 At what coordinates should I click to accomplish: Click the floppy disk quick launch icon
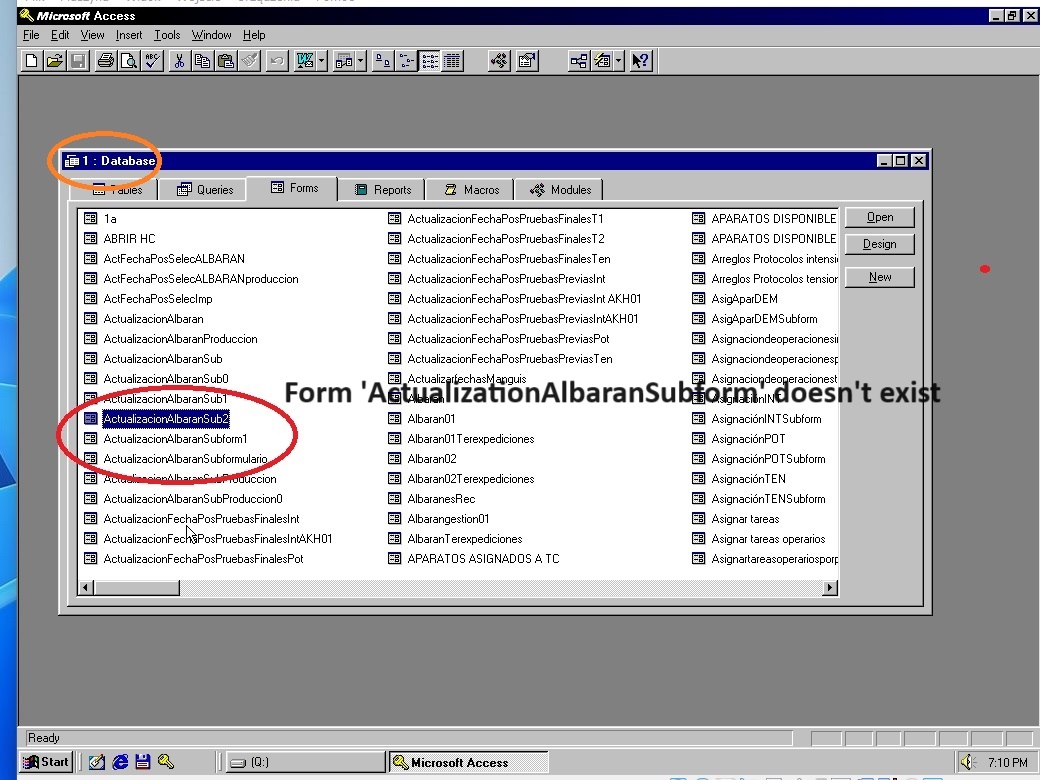click(x=143, y=762)
